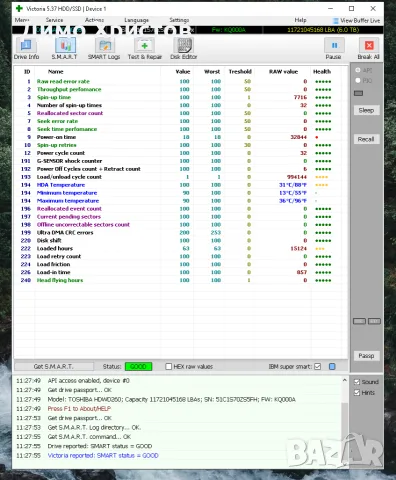This screenshot has width=396, height=480.
Task: Select the Disk shift row
Action: click(x=180, y=241)
